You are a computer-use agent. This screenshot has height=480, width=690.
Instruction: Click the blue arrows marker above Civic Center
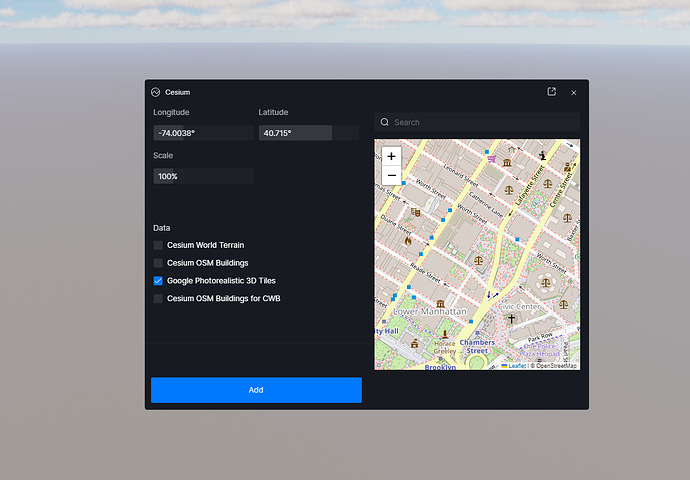coord(492,294)
